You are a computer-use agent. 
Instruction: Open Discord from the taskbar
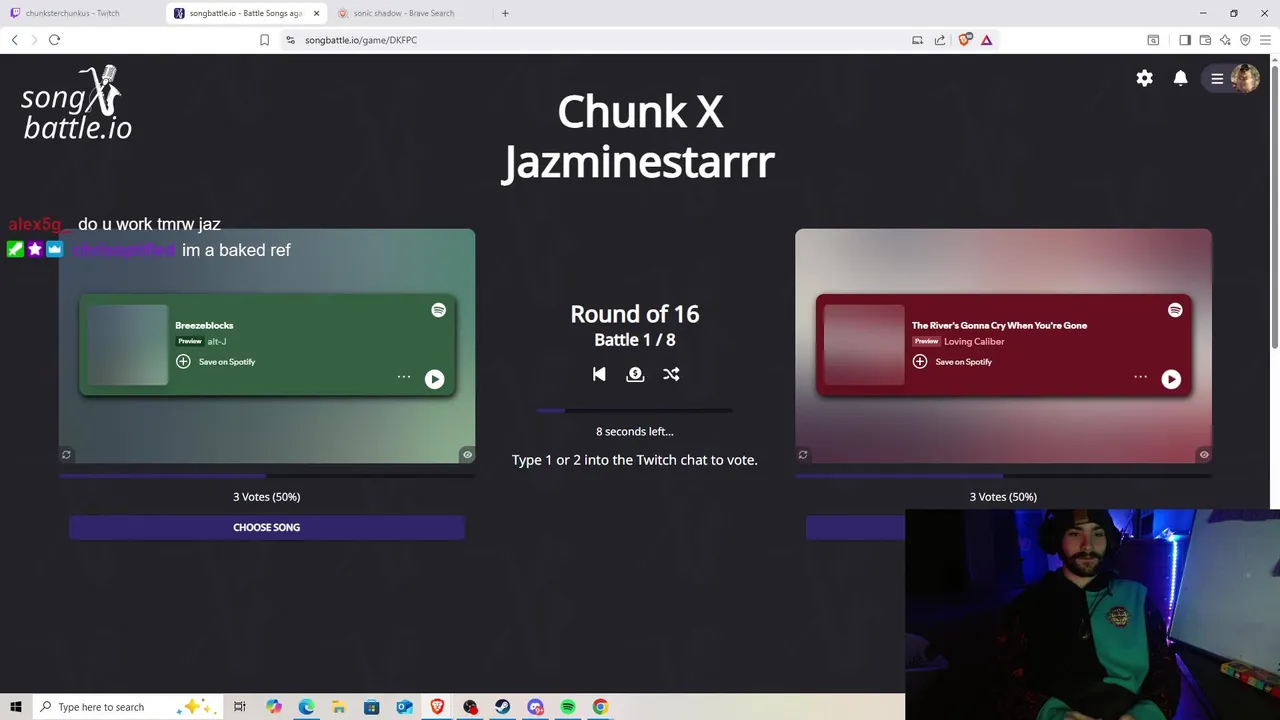[535, 707]
